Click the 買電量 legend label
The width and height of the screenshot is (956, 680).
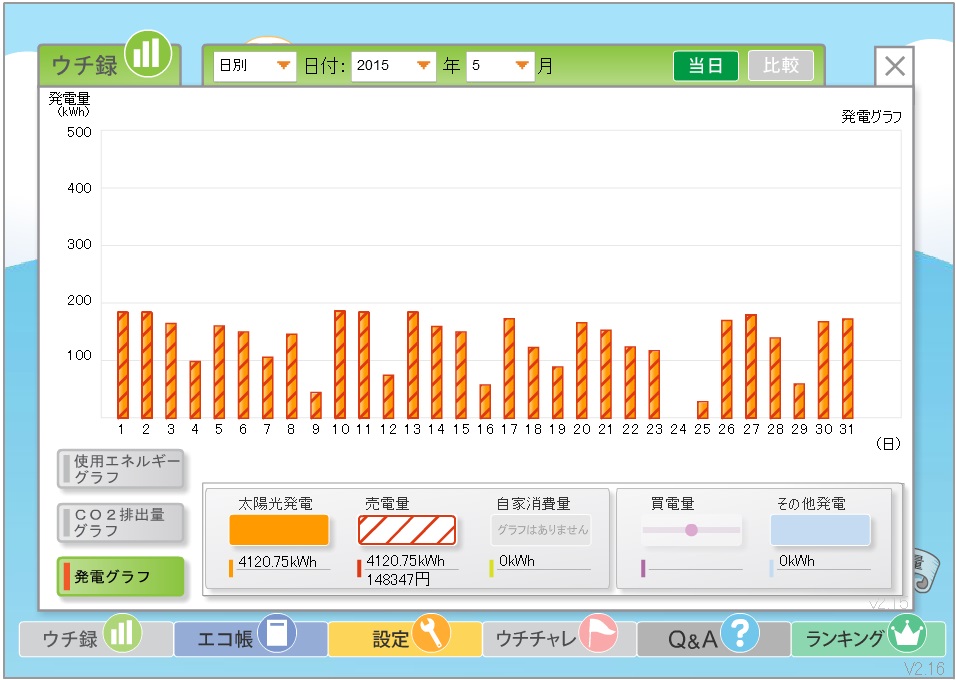pyautogui.click(x=672, y=504)
